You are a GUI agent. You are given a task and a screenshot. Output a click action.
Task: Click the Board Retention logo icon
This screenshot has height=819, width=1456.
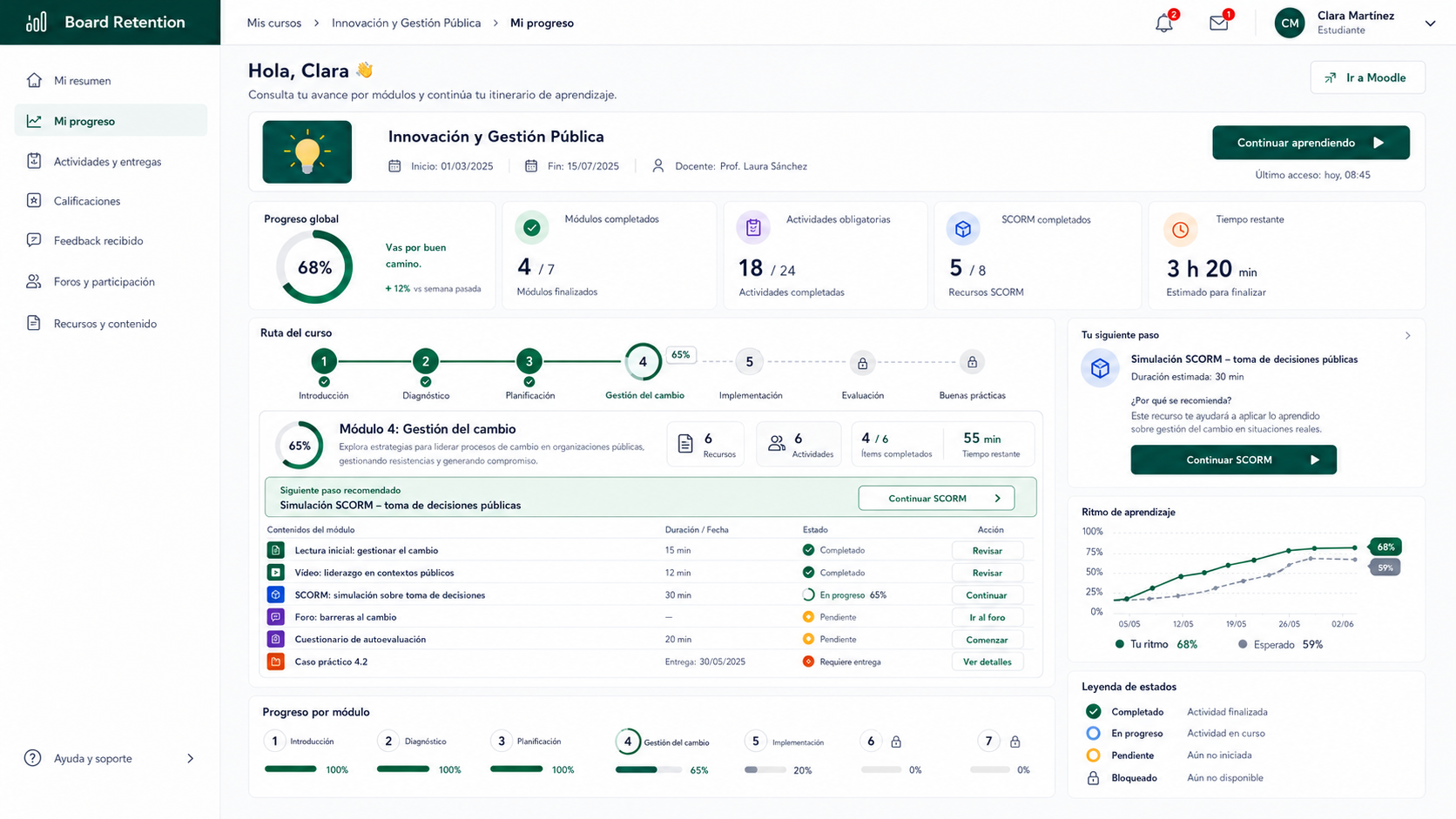[x=37, y=22]
